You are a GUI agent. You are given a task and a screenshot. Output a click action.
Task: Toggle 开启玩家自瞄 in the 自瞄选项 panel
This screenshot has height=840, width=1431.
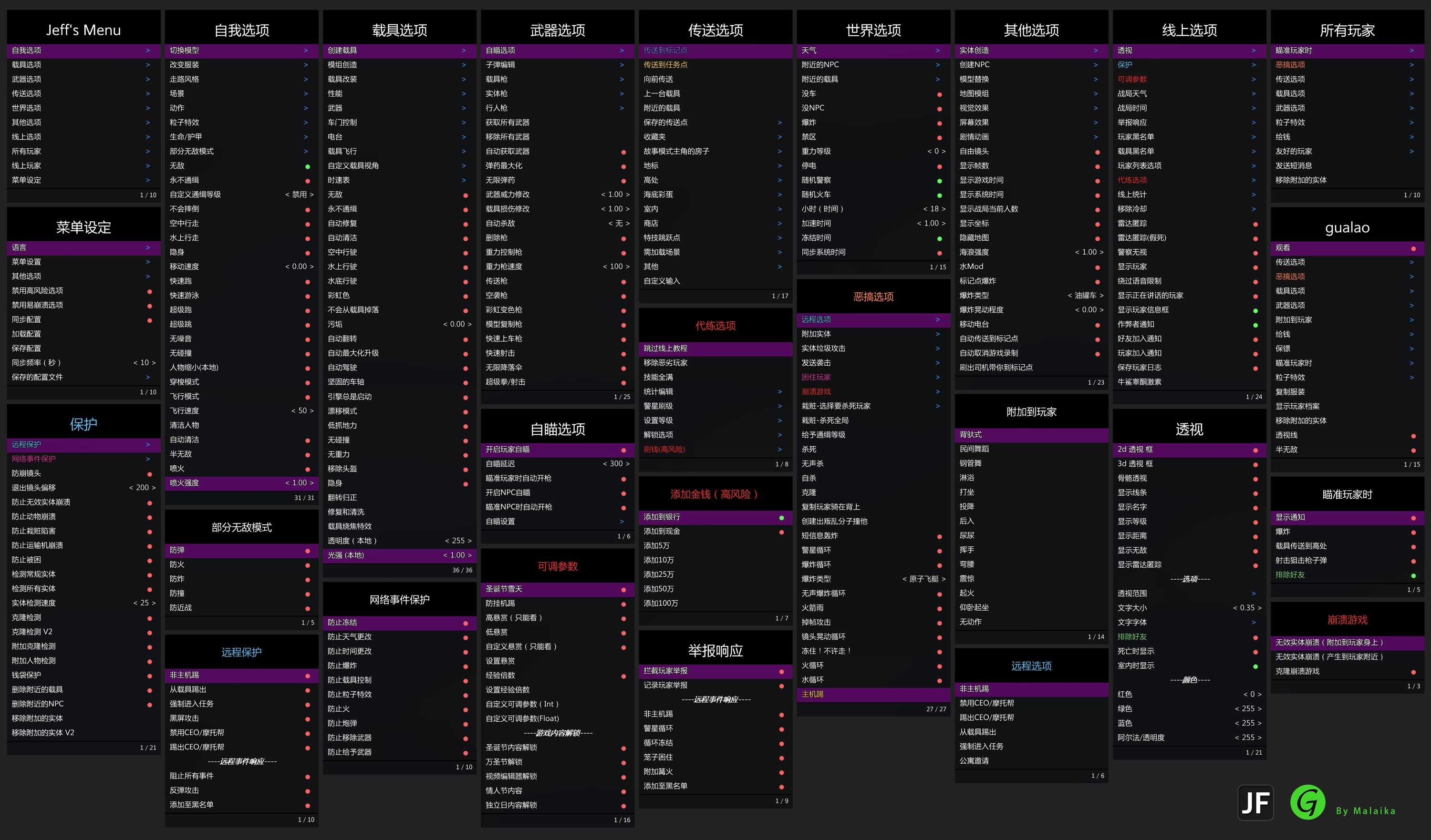623,450
